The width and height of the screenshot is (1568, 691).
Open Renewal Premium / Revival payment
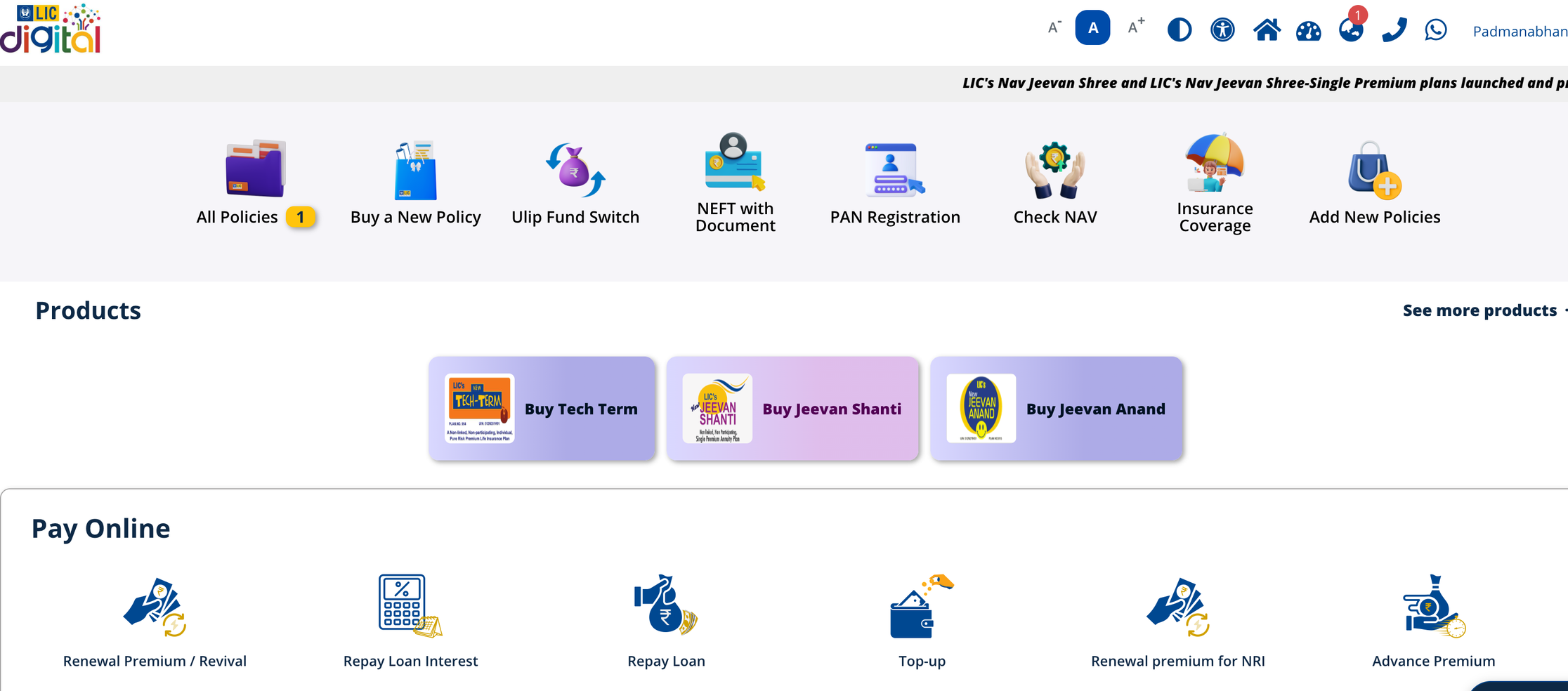[x=155, y=621]
